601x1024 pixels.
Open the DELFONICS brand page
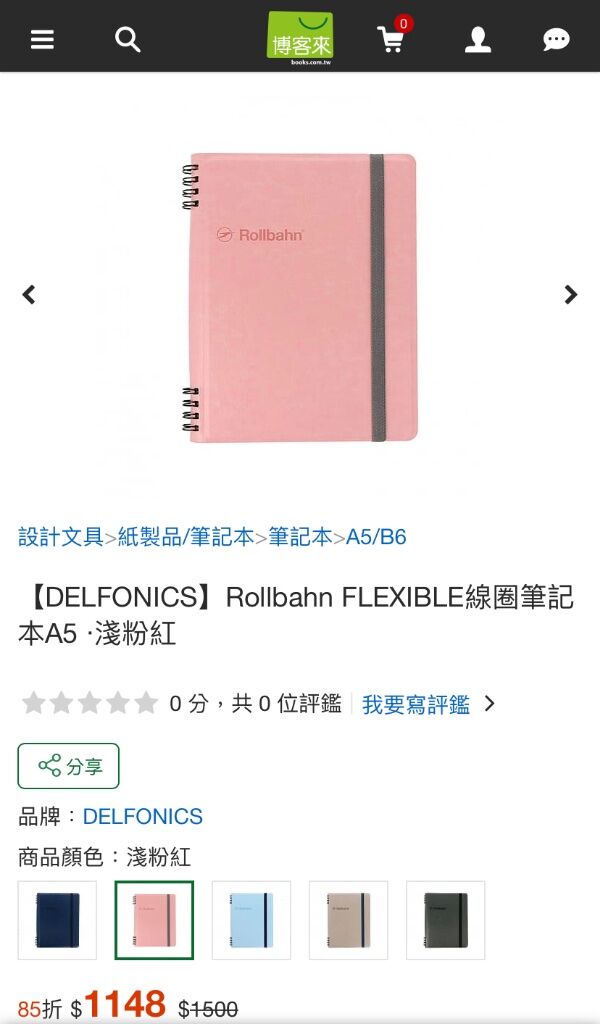click(142, 816)
